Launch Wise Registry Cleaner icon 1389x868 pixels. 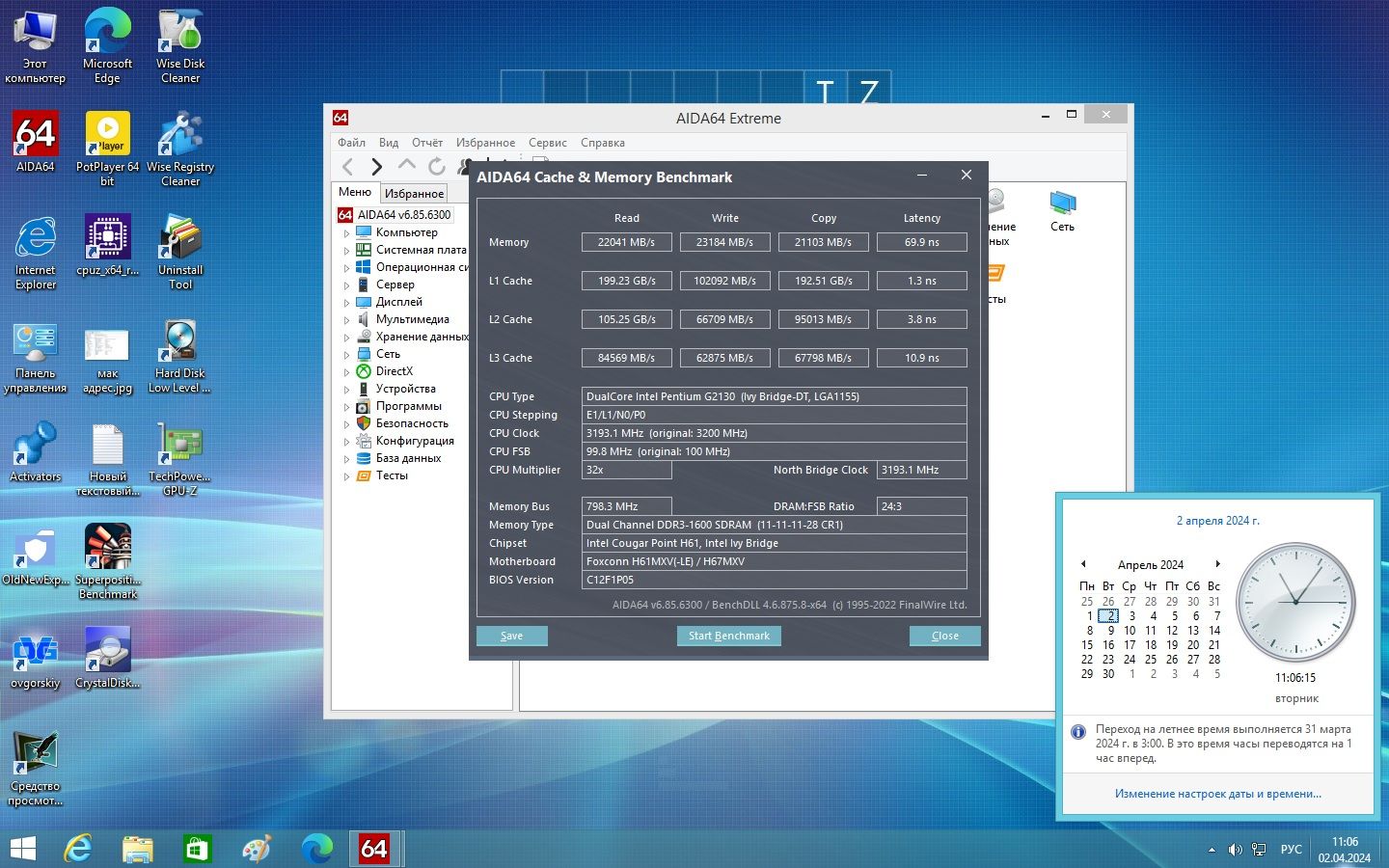180,149
